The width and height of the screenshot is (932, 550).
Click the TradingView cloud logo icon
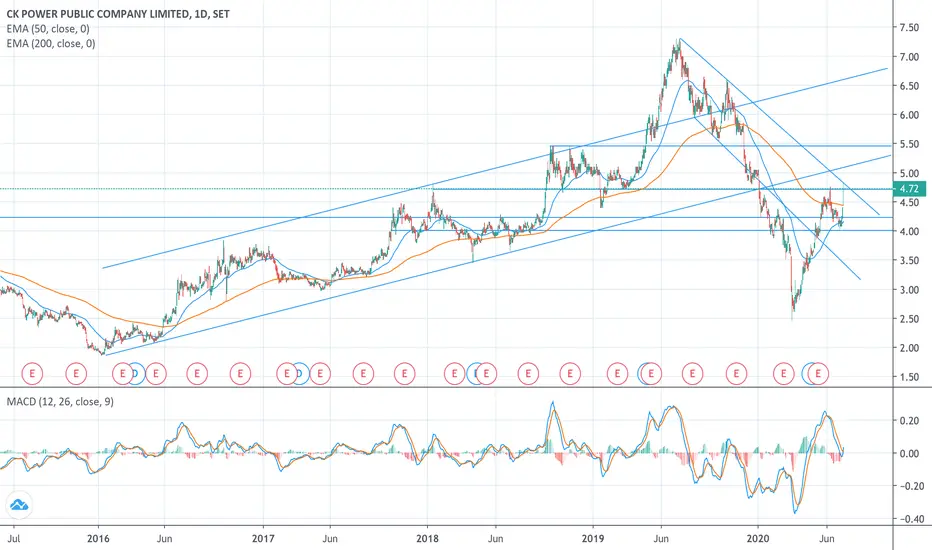[x=19, y=505]
